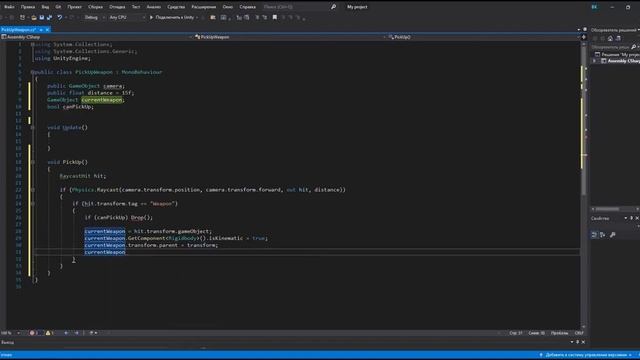Image resolution: width=640 pixels, height=360 pixels.
Task: Click the categorized view icon in Properties
Action: pos(594,235)
